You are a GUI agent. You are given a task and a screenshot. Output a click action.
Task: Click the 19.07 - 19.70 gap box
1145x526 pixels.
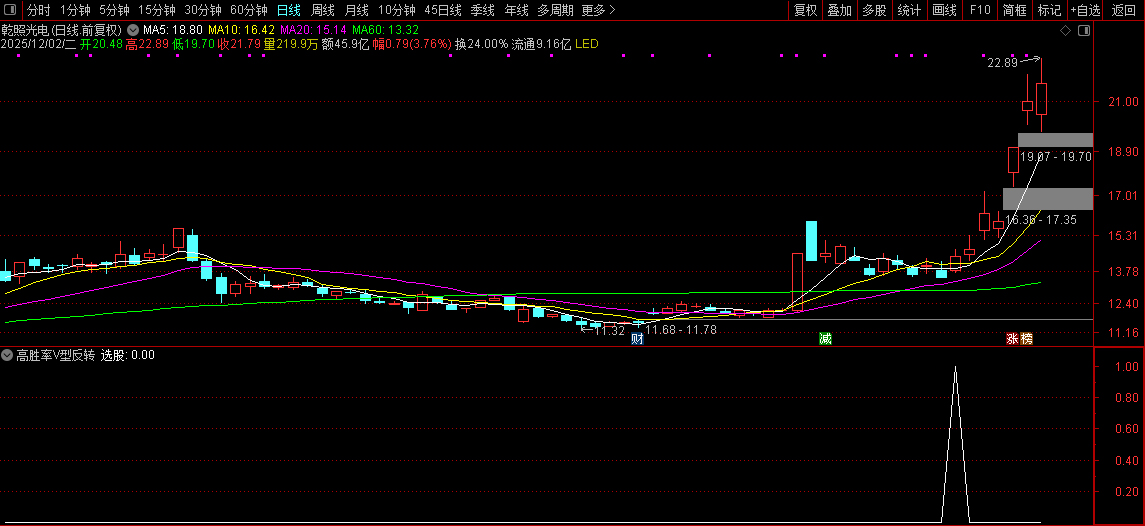[1055, 140]
